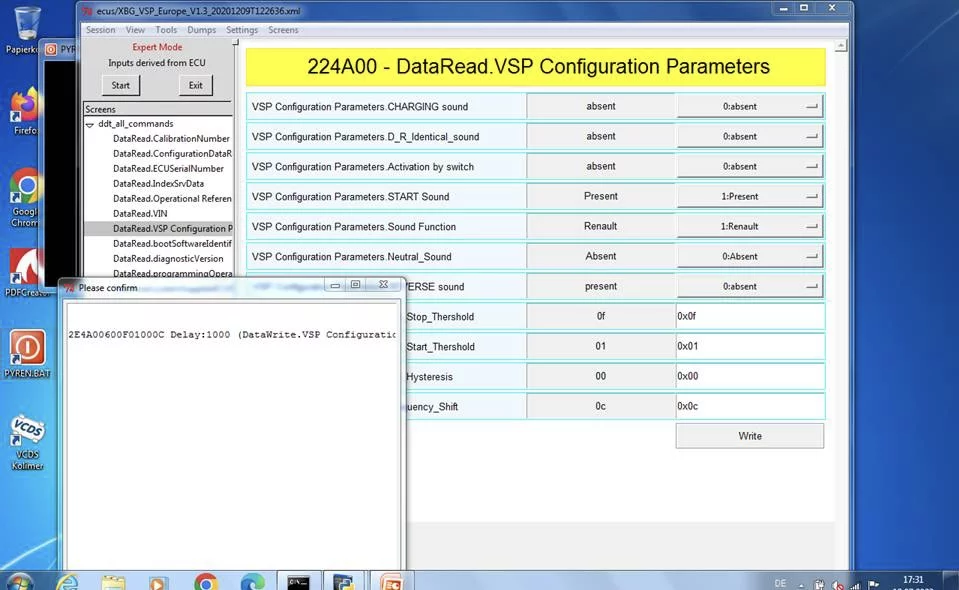Click the DE language indicator
959x590 pixels.
coord(780,583)
